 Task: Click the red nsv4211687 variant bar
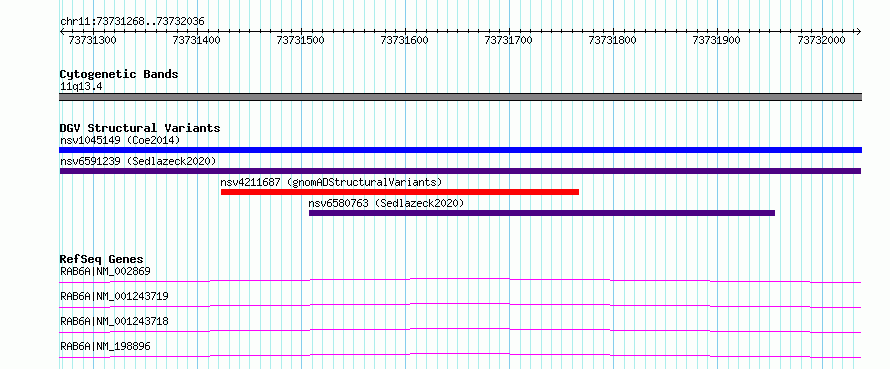(400, 192)
